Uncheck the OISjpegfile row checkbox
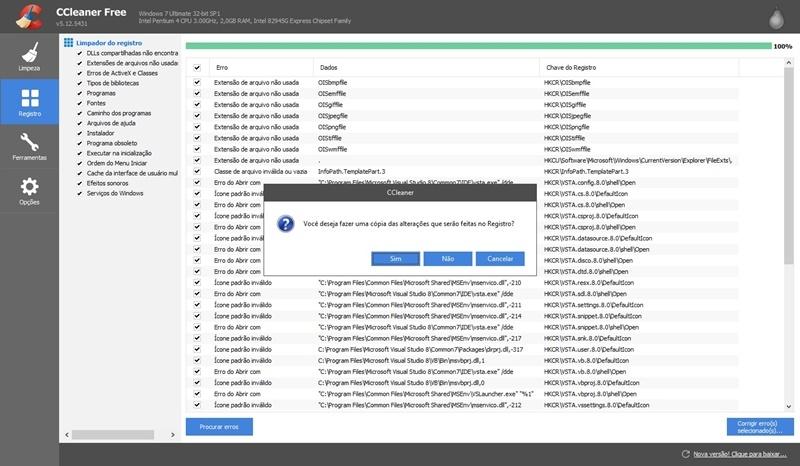Image resolution: width=800 pixels, height=466 pixels. [197, 116]
